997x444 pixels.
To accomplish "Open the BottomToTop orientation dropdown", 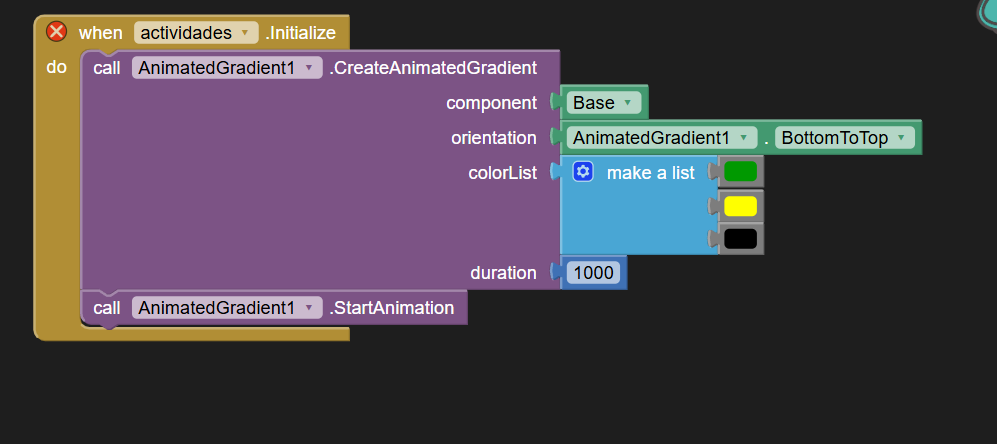I will (846, 138).
